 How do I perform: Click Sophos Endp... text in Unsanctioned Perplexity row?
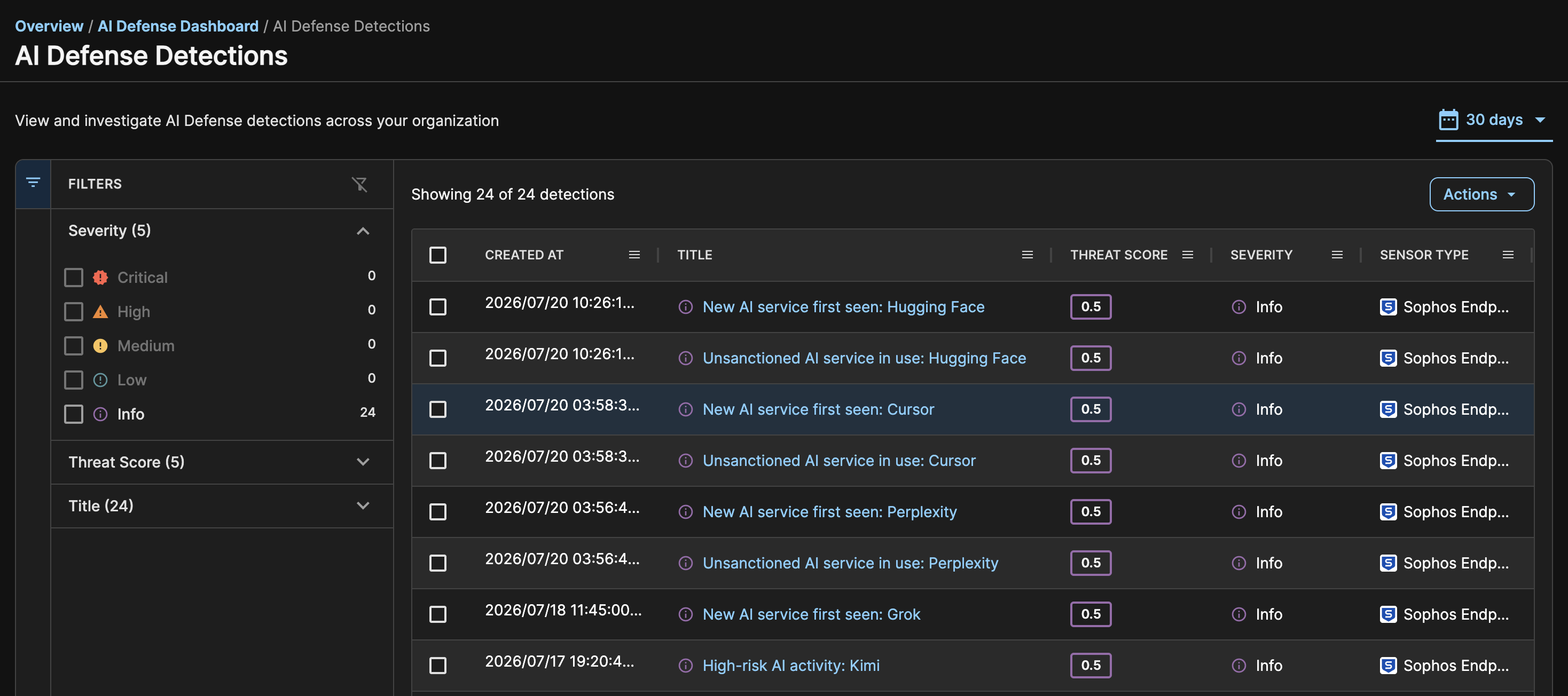click(x=1455, y=563)
